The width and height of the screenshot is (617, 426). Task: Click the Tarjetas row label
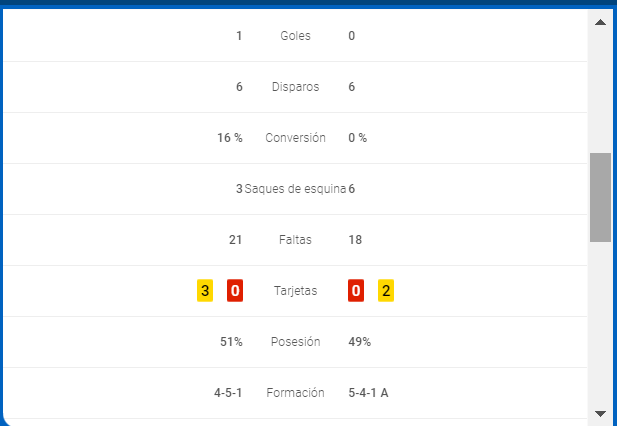click(x=295, y=291)
